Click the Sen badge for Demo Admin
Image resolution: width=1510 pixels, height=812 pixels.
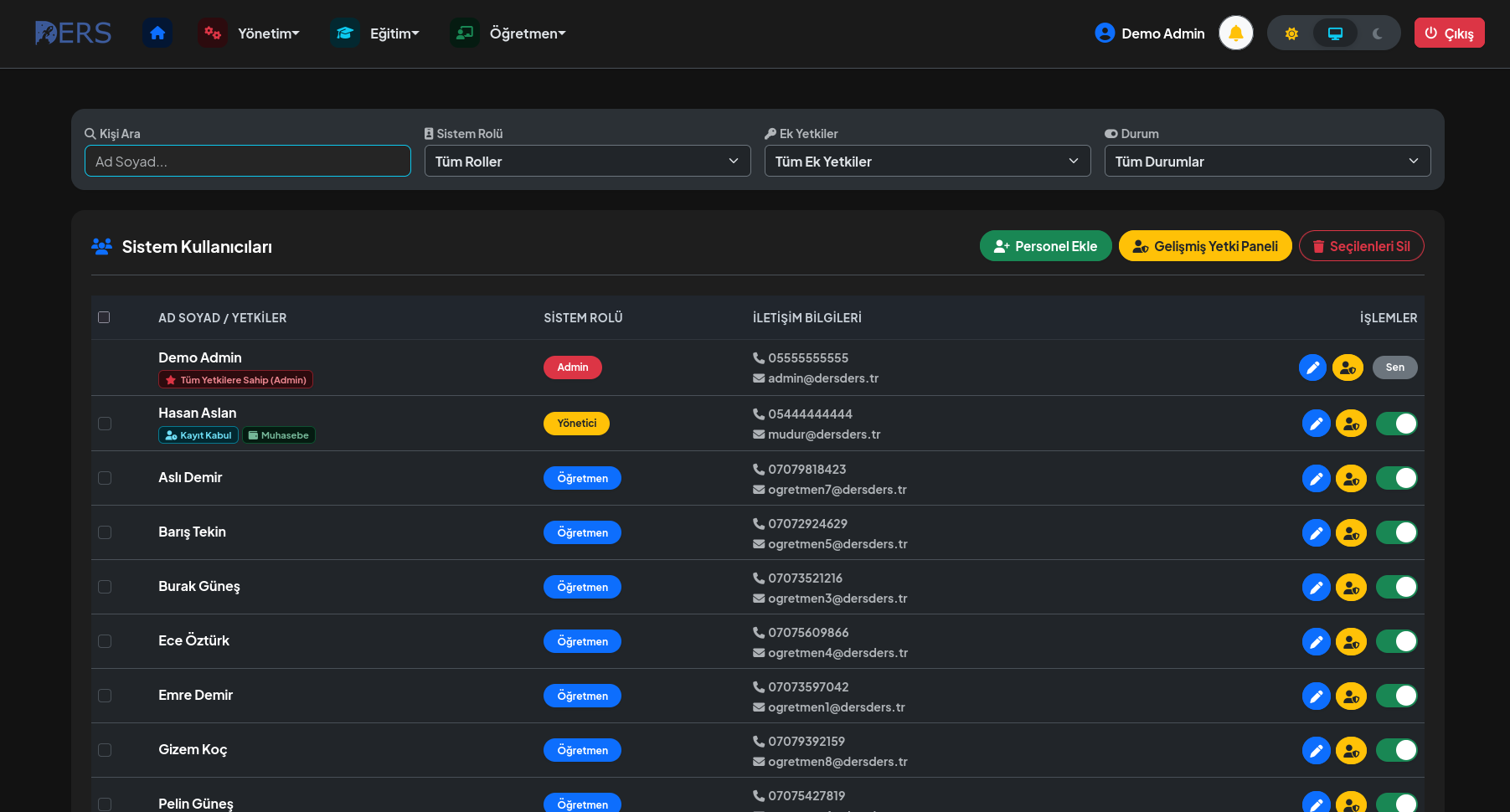pos(1394,367)
